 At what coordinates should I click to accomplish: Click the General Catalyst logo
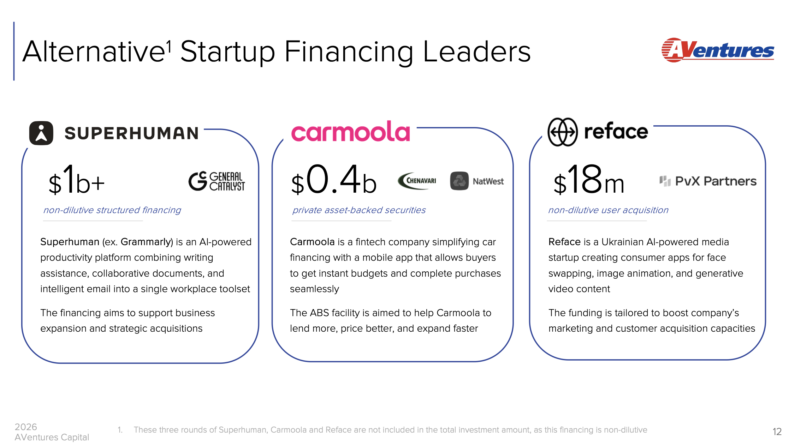point(217,181)
